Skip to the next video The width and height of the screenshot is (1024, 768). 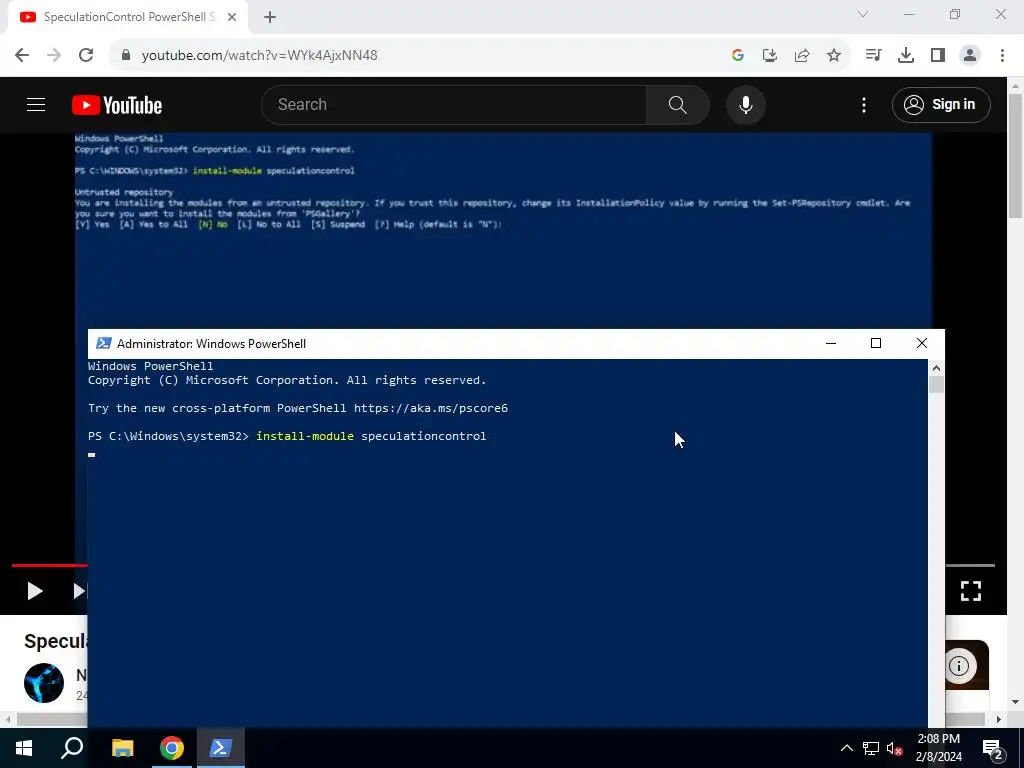coord(79,591)
